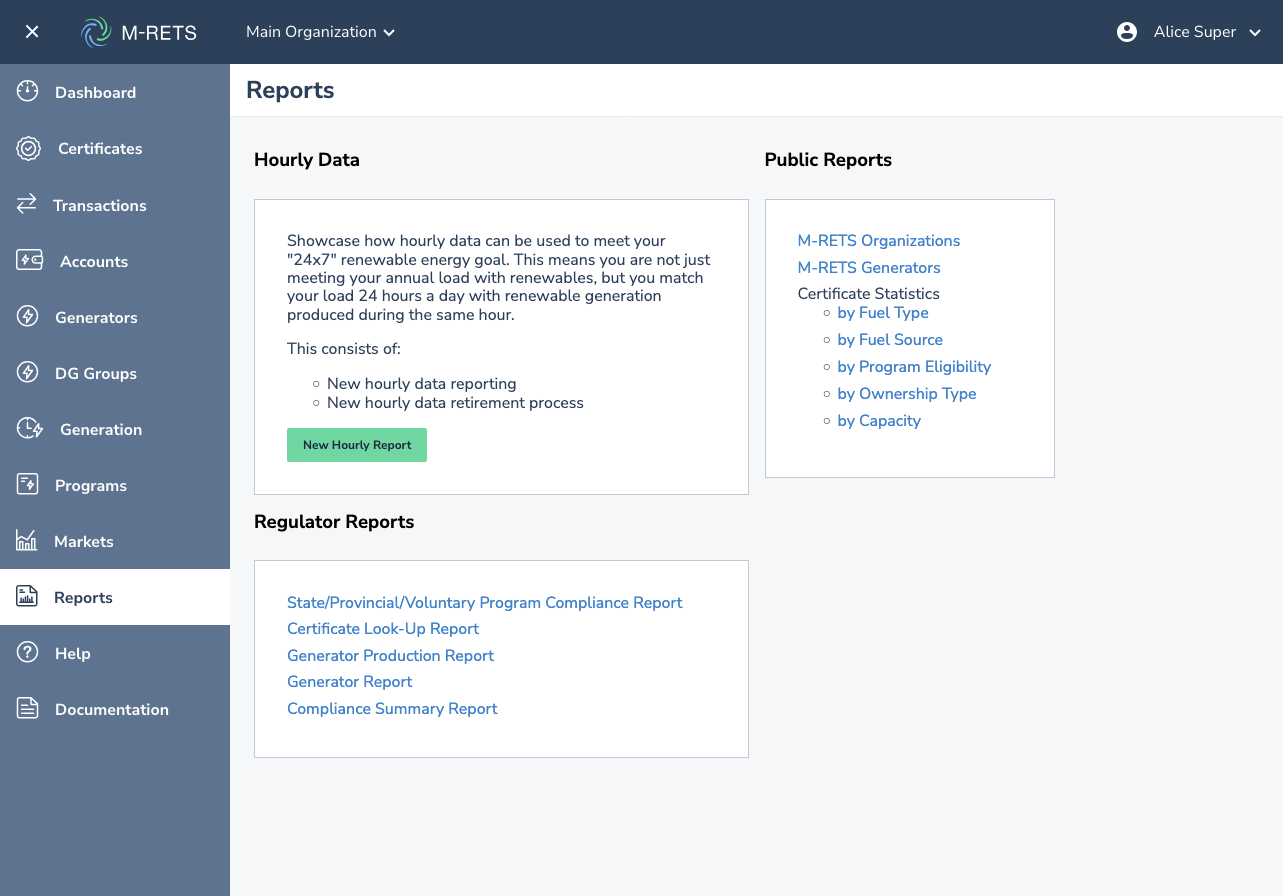Click the Alice Super user name
Image resolution: width=1283 pixels, height=896 pixels.
1195,32
